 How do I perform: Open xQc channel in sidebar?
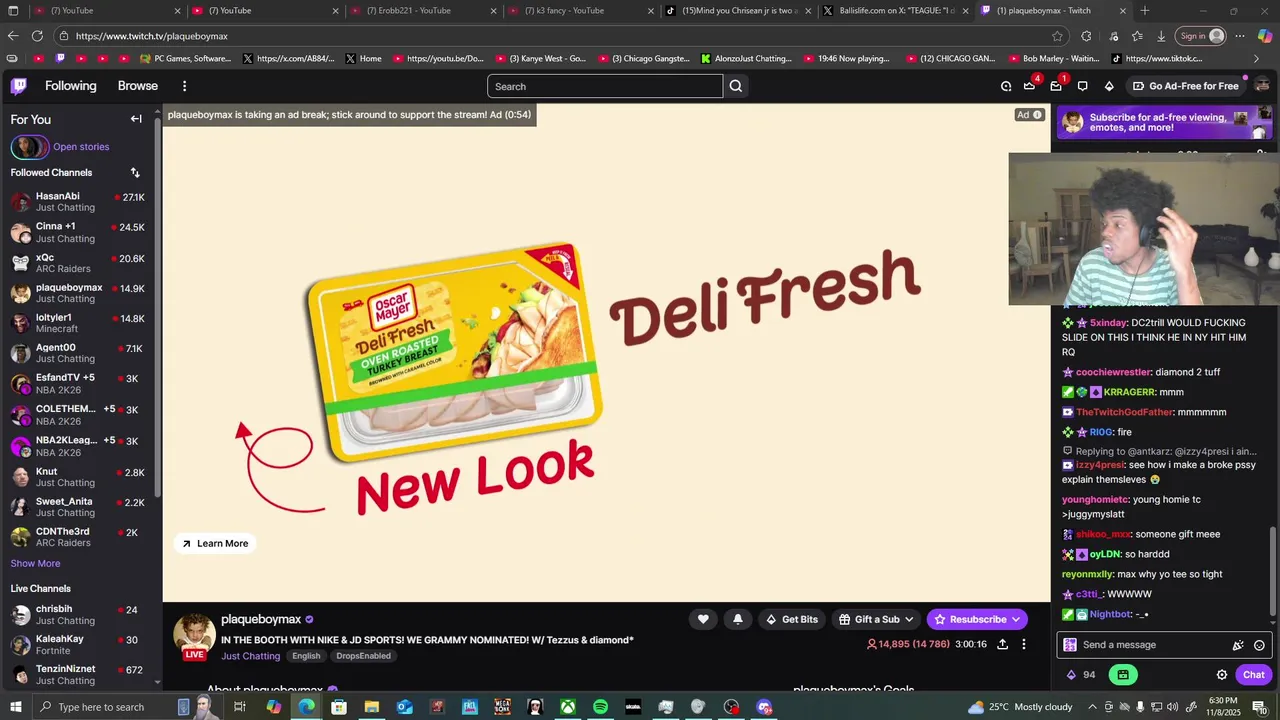coord(78,263)
